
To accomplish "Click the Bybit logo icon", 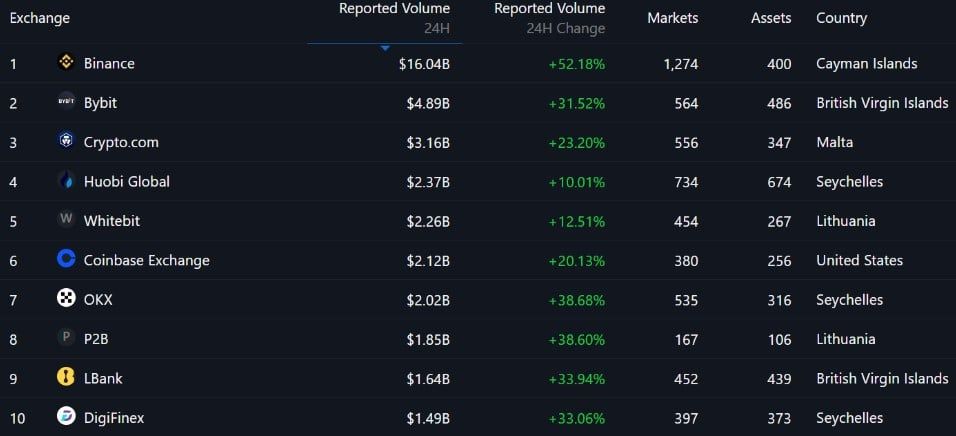I will [x=66, y=102].
